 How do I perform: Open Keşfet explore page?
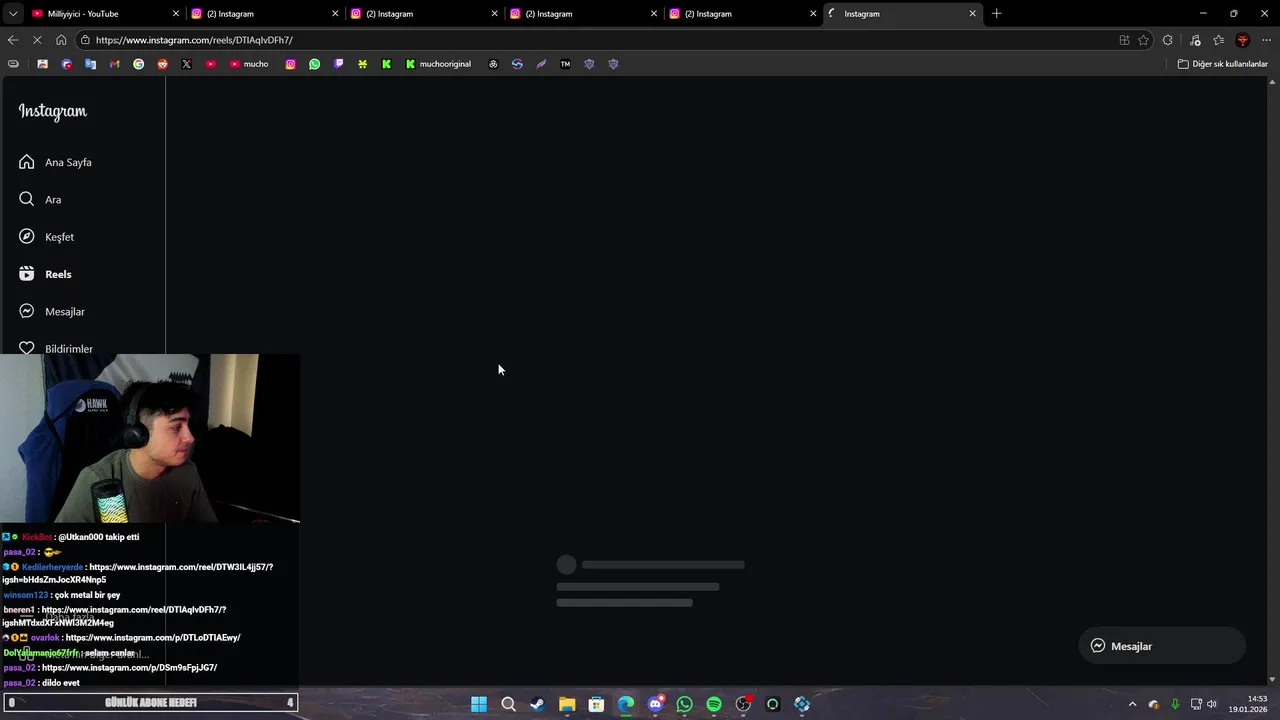point(46,237)
